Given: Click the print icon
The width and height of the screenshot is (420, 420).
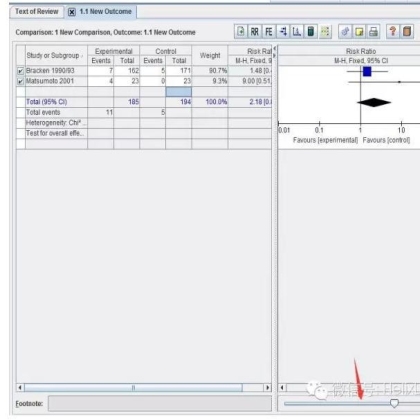Looking at the screenshot, I should [373, 32].
